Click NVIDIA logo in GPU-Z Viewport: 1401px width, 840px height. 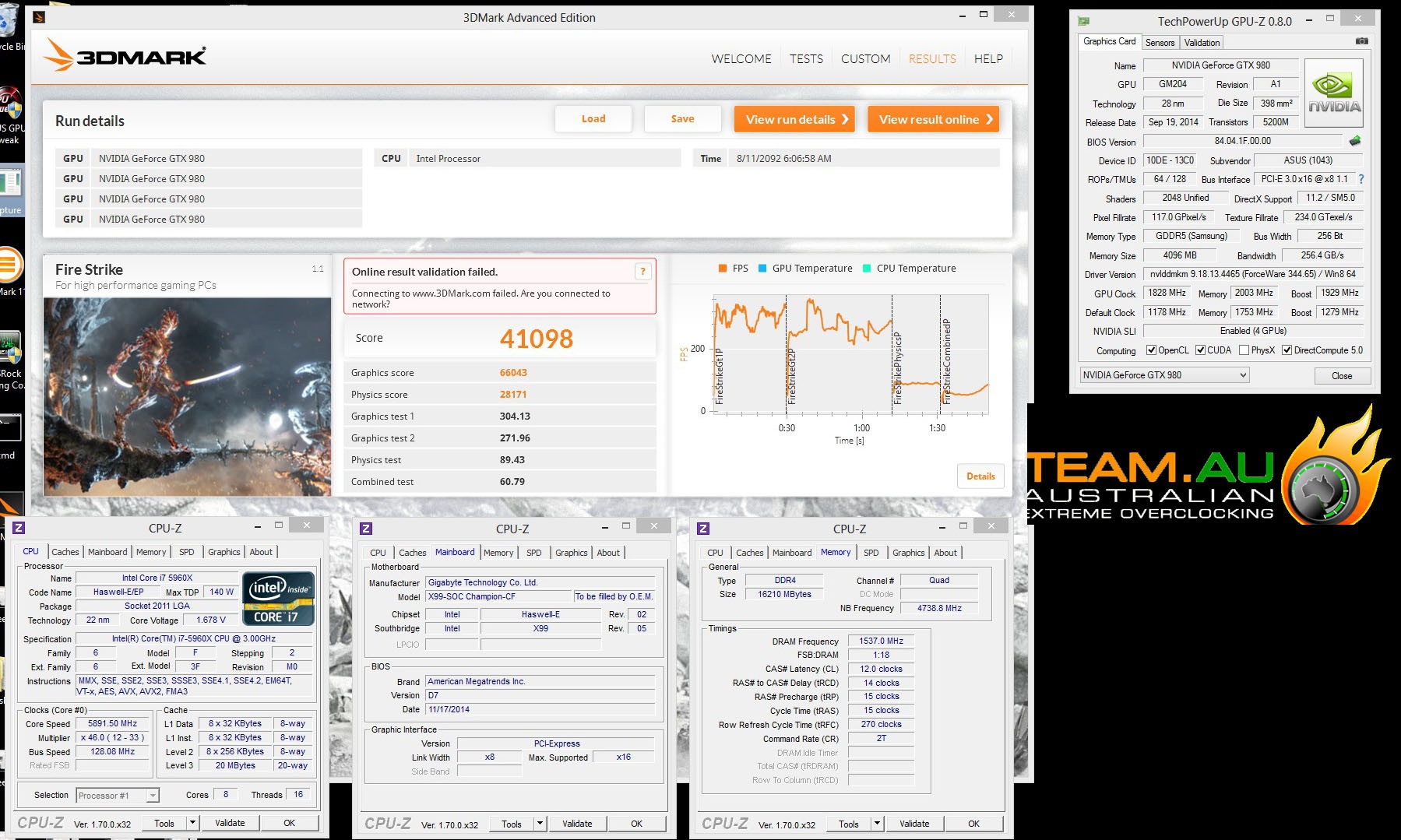coord(1334,94)
